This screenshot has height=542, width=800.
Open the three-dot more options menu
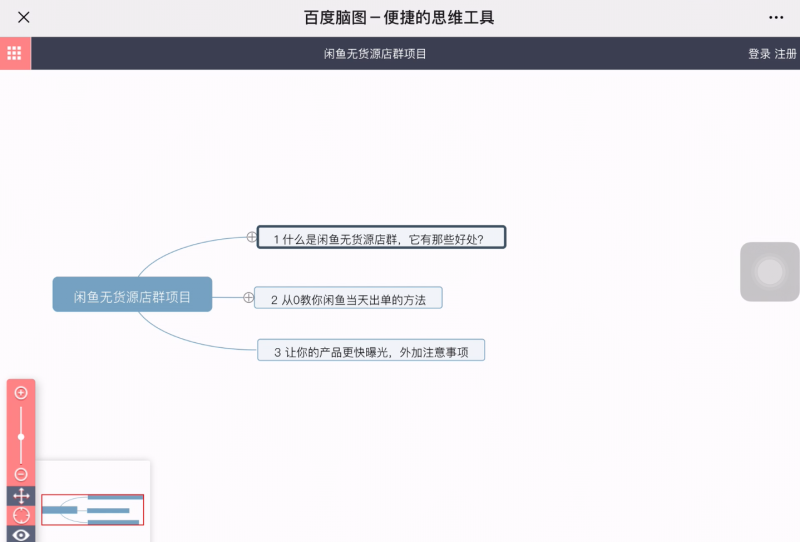click(776, 17)
